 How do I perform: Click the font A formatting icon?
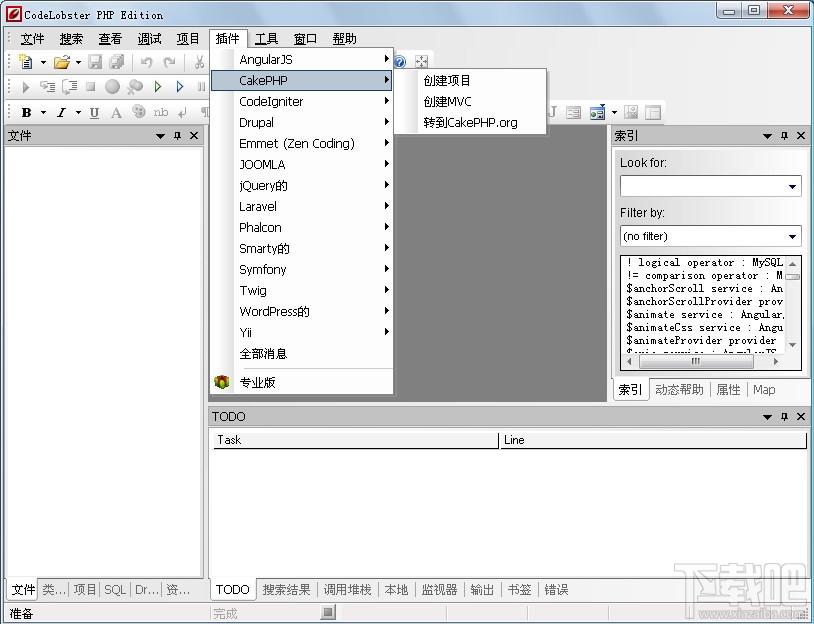(x=116, y=113)
